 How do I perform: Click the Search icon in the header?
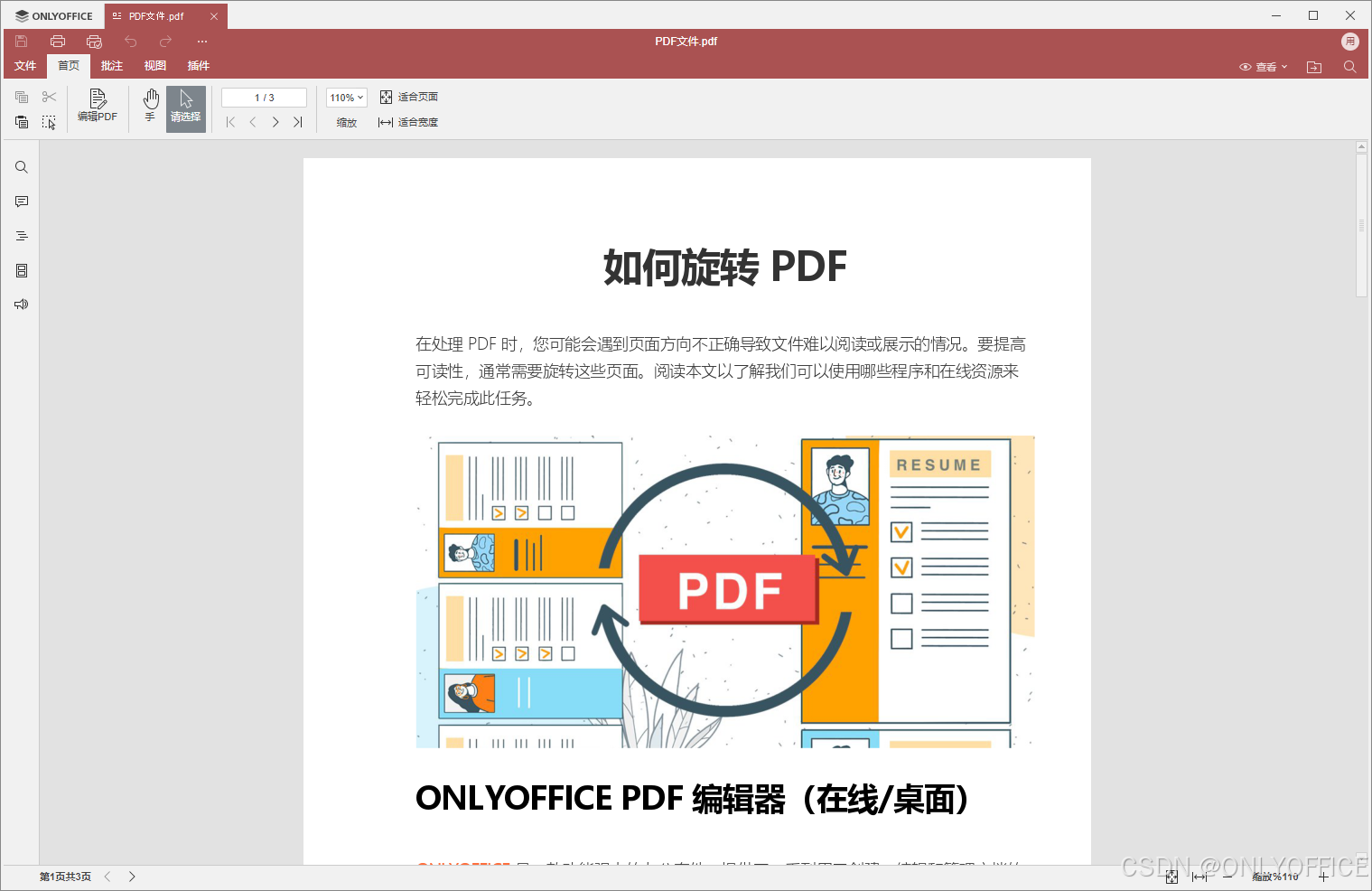click(1350, 67)
